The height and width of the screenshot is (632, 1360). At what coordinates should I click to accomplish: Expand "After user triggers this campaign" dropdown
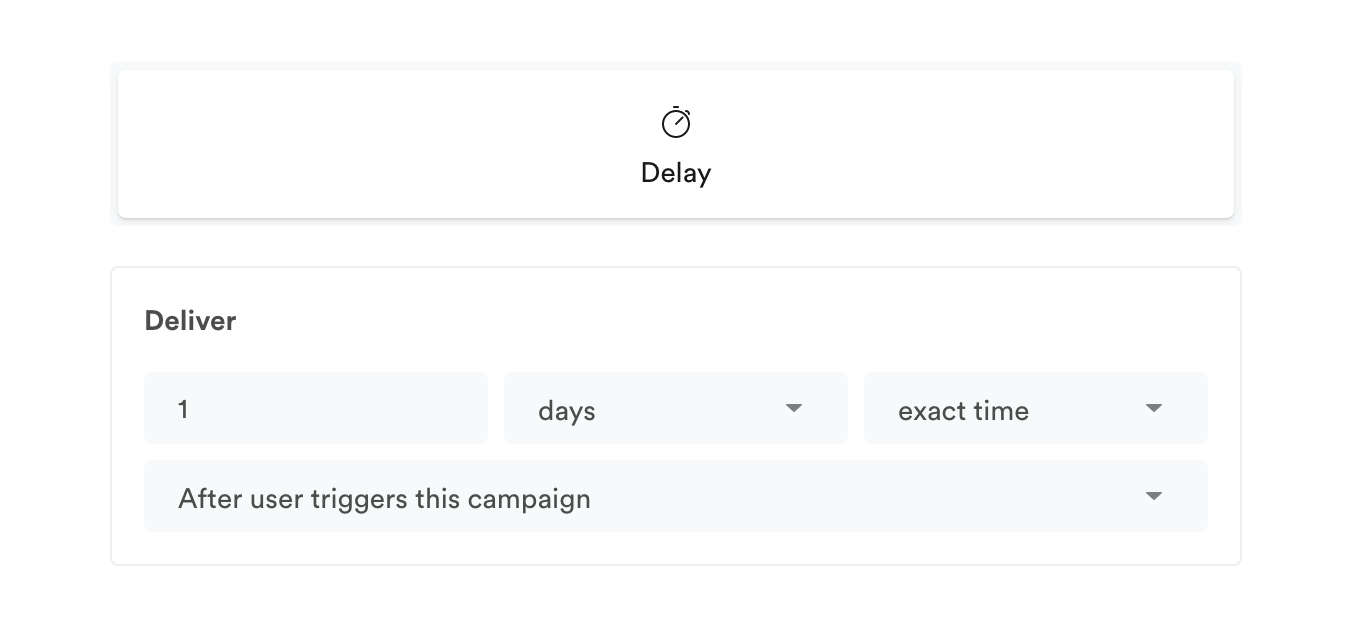(x=676, y=496)
